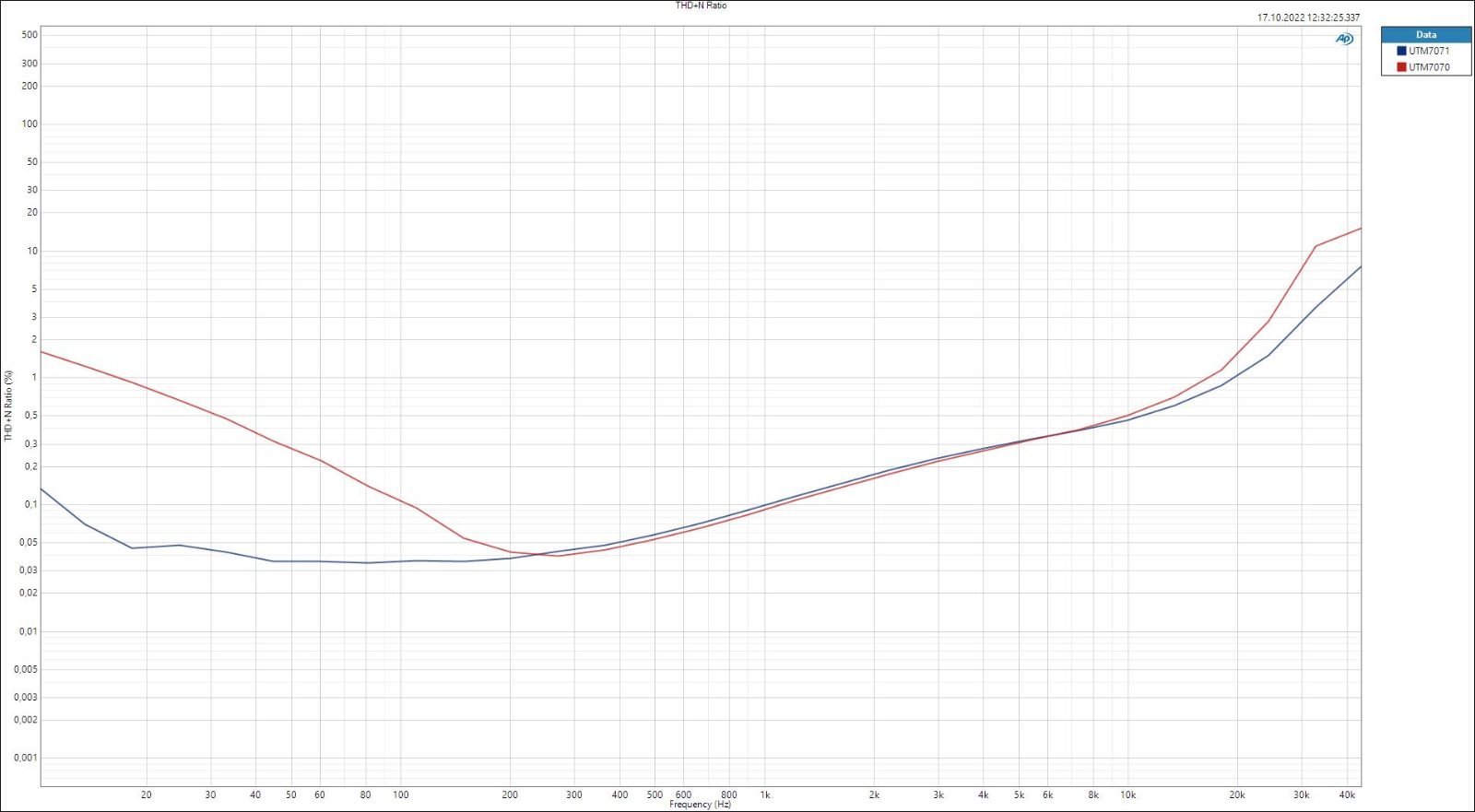Click the 30k tick label on frequency axis

[x=1301, y=794]
